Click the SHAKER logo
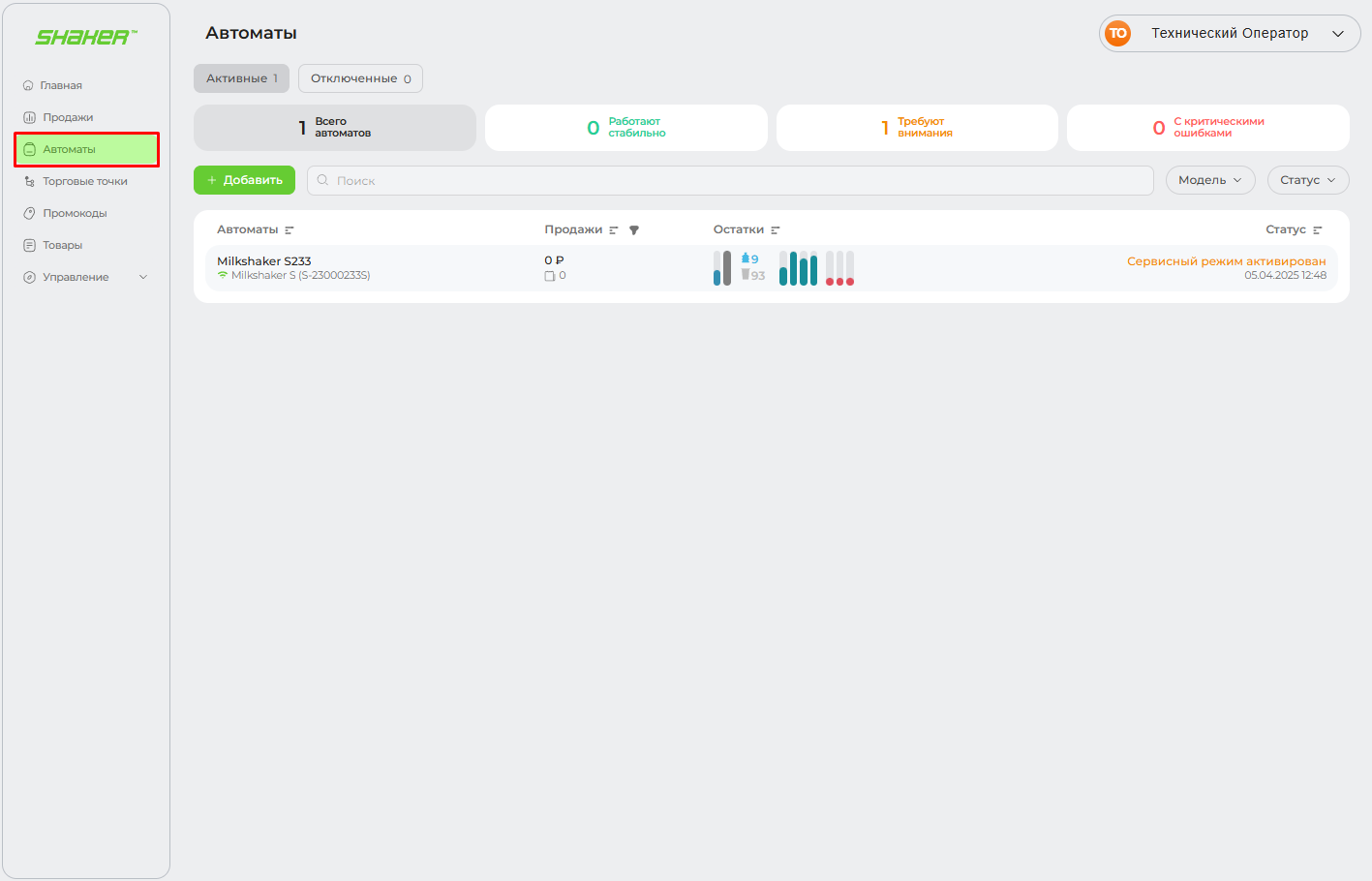This screenshot has width=1372, height=881. pyautogui.click(x=85, y=37)
